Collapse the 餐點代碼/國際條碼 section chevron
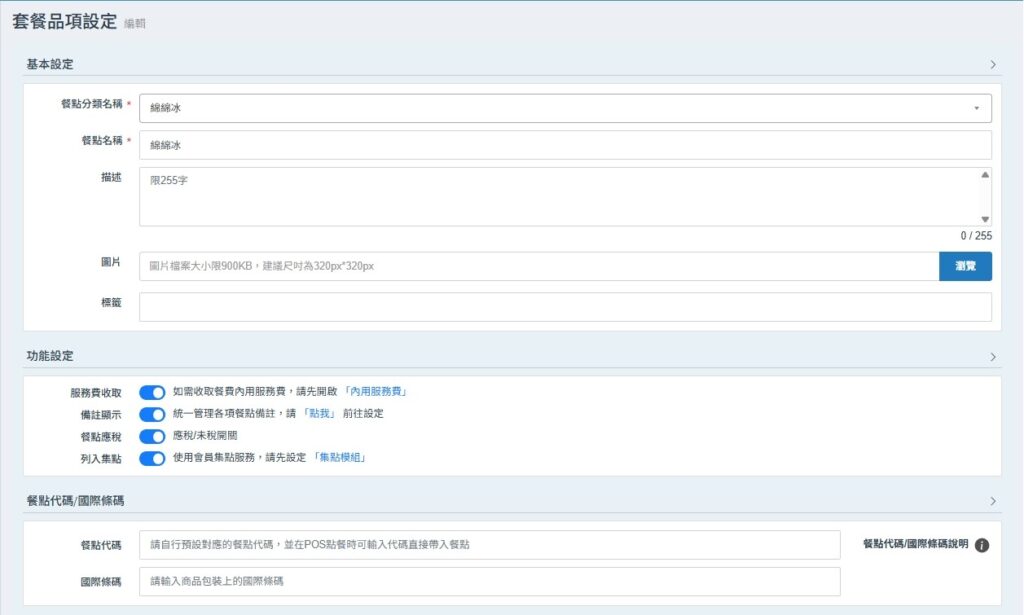Viewport: 1024px width, 615px height. [992, 500]
